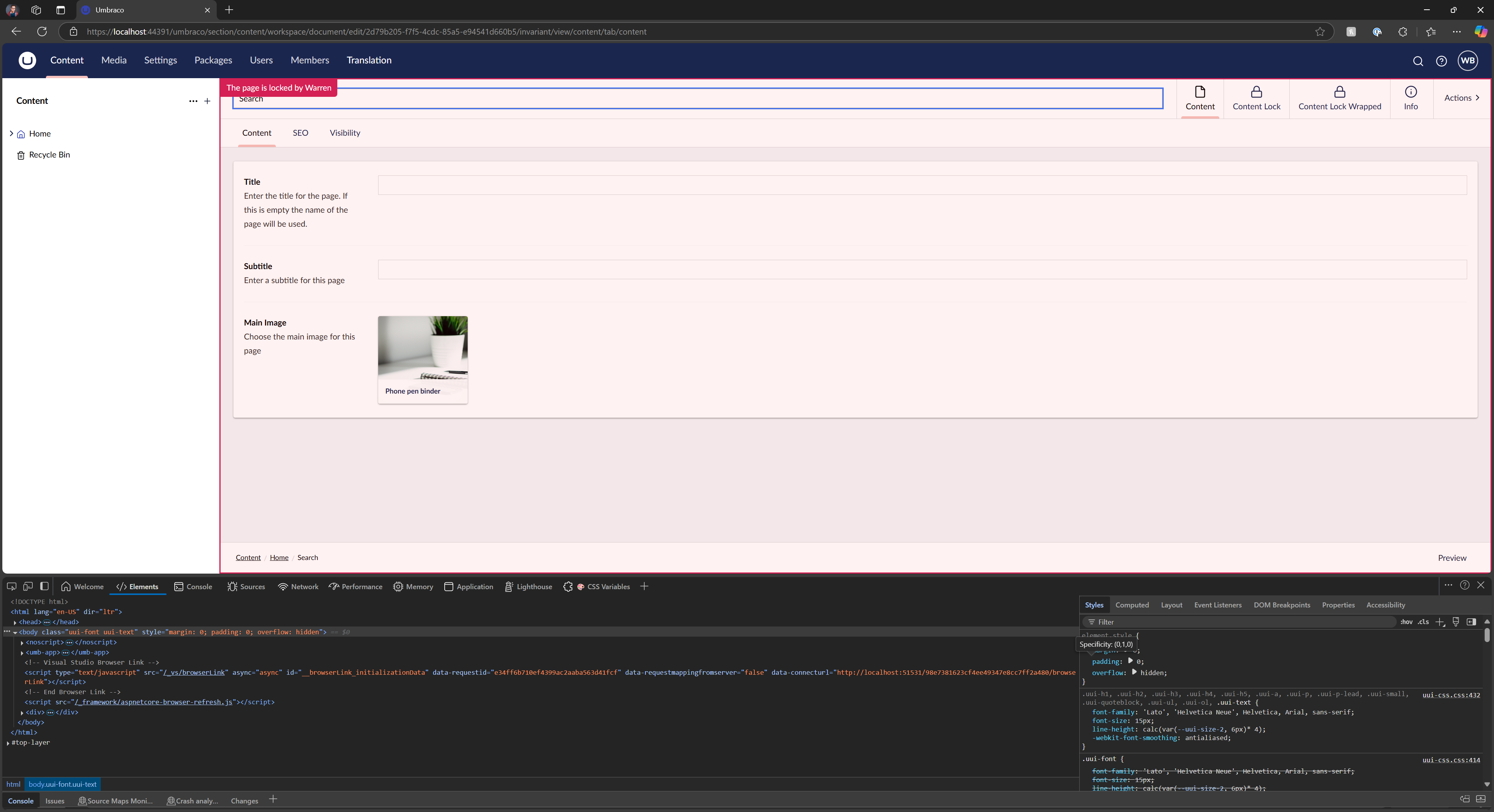Screen dimensions: 1494x812
Task: Click the Subtitle text field
Action: click(x=922, y=269)
